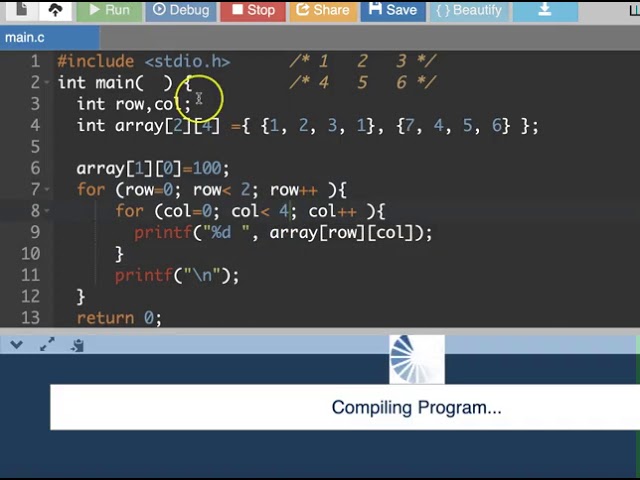Image resolution: width=640 pixels, height=480 pixels.
Task: Click on 'return 0;' in line 13
Action: click(x=119, y=318)
